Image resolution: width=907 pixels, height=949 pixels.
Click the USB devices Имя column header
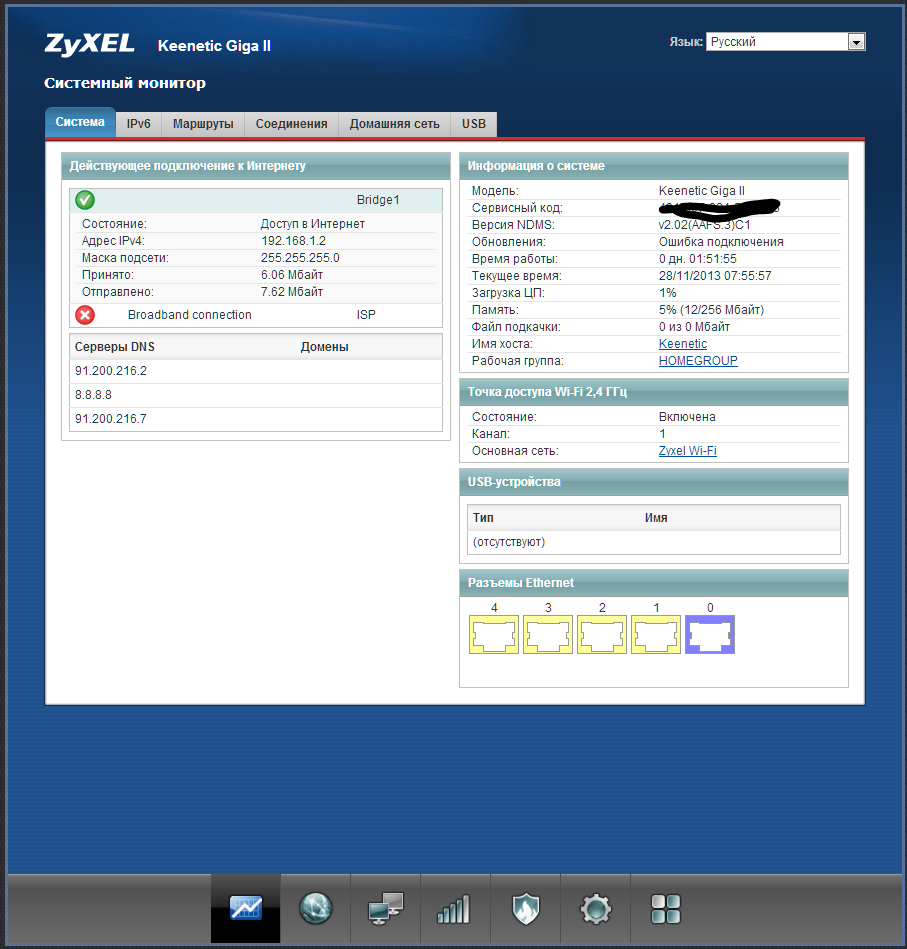657,517
